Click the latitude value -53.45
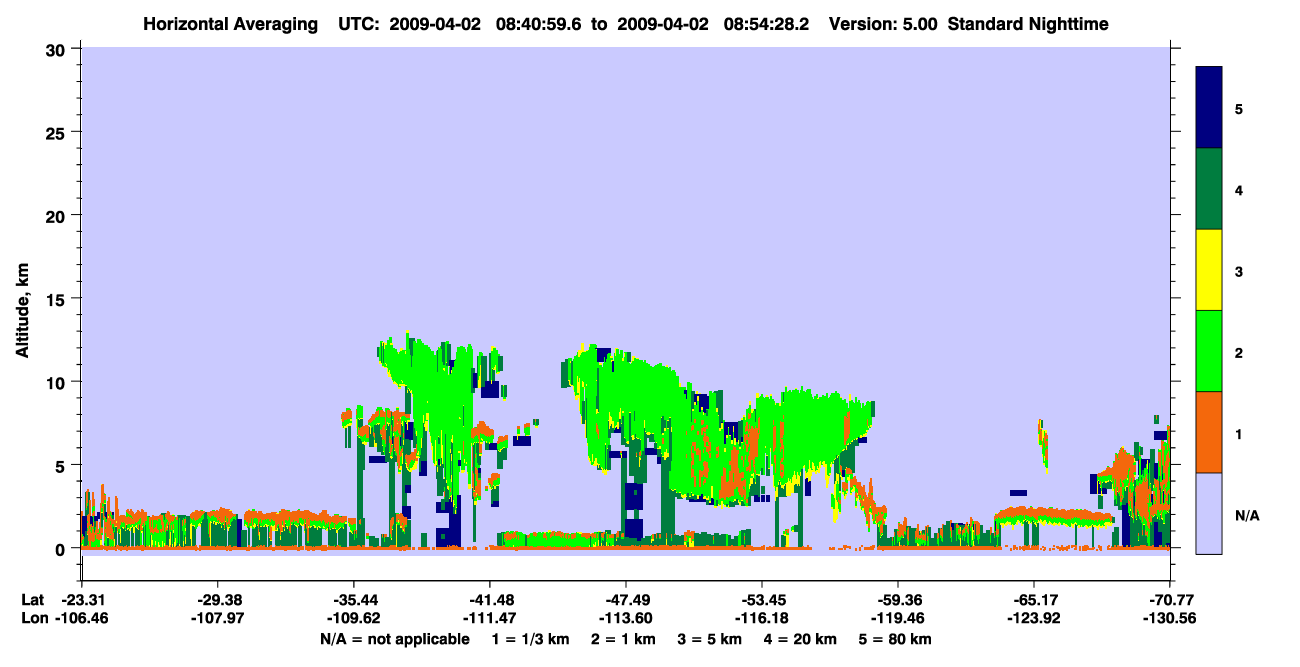Image resolution: width=1300 pixels, height=667 pixels. [x=761, y=600]
